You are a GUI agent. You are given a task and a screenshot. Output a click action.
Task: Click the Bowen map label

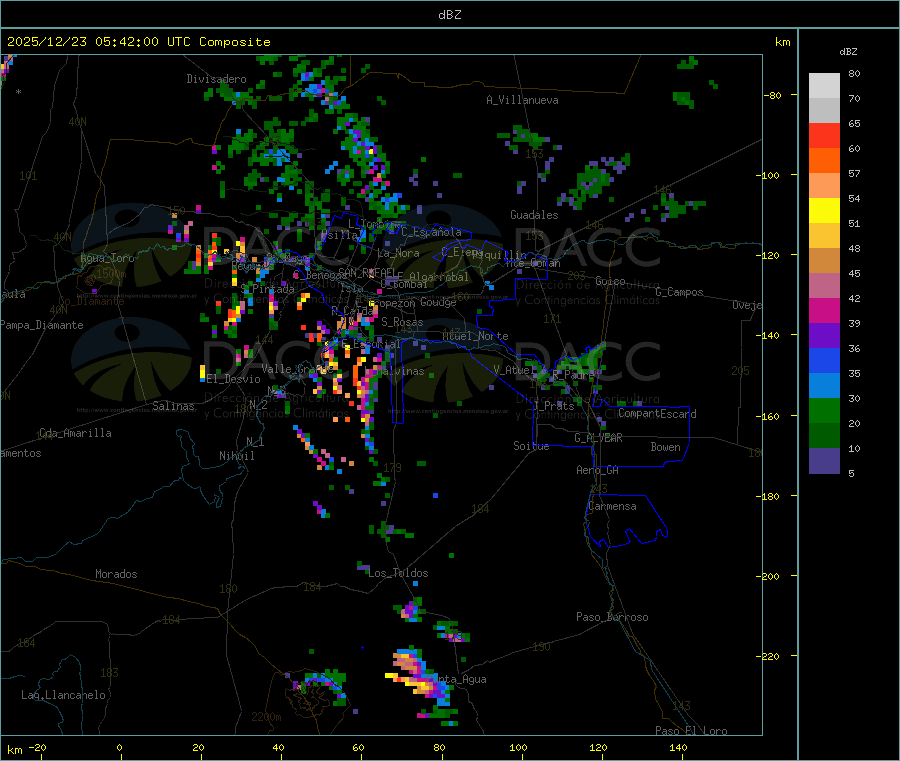point(665,447)
